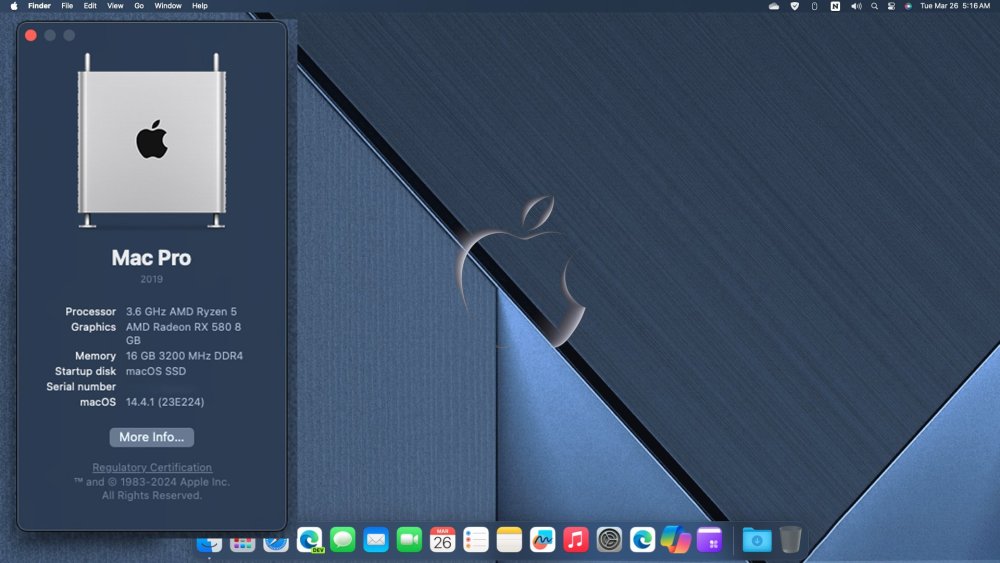The width and height of the screenshot is (1000, 563).
Task: Click the AMD Radeon RX 580 graphics value
Action: click(x=184, y=333)
